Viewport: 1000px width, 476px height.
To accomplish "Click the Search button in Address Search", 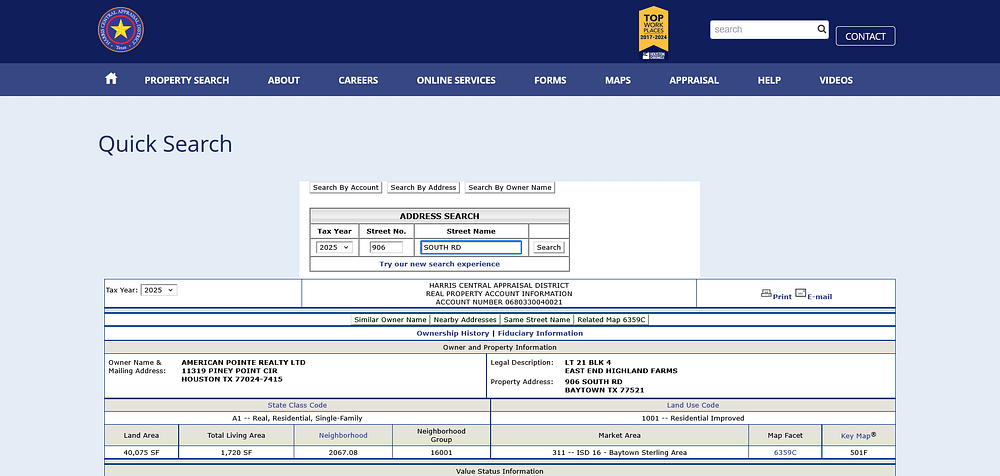I will coord(548,248).
